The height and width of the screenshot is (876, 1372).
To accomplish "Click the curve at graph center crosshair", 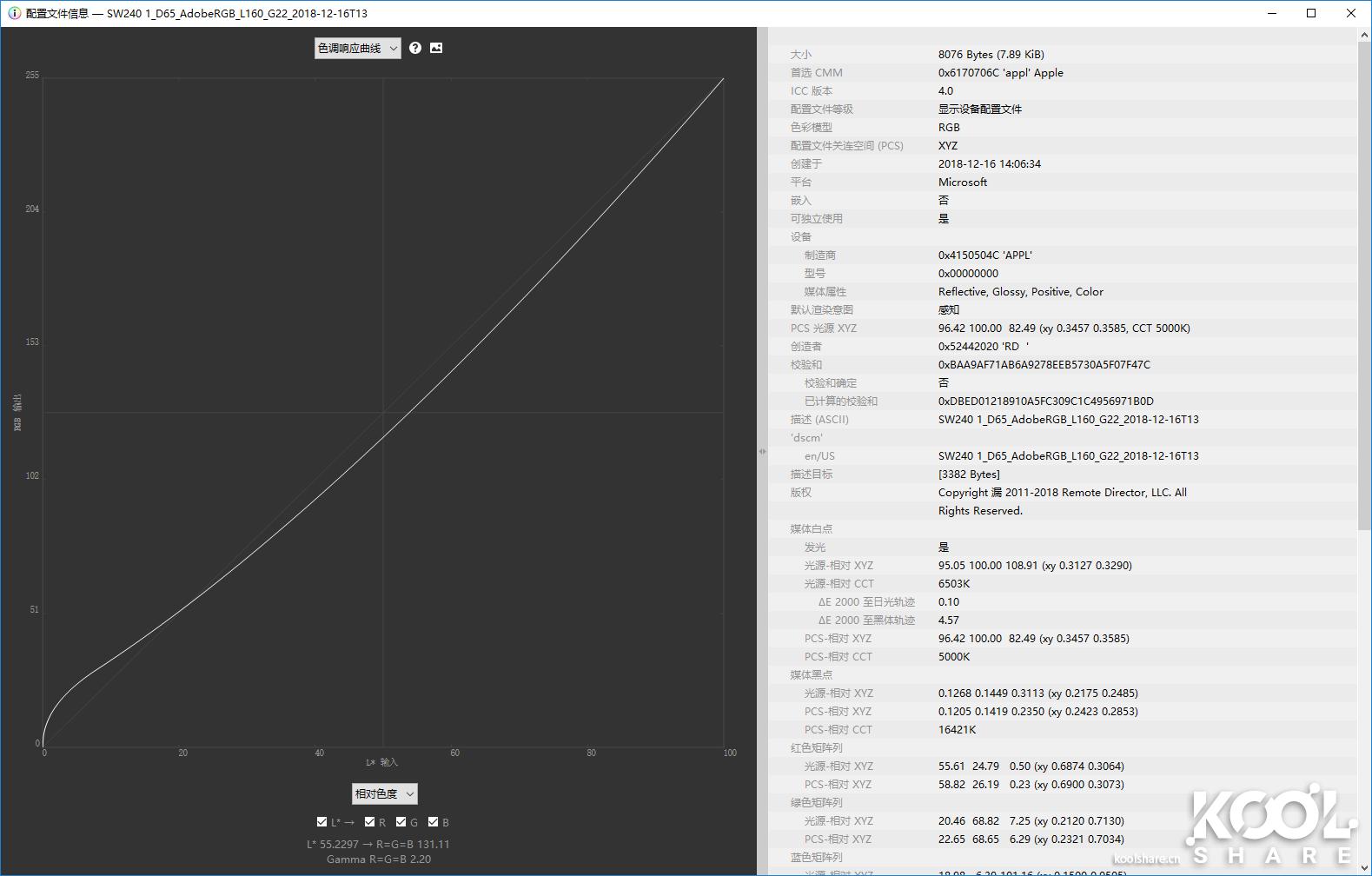I will tap(383, 412).
